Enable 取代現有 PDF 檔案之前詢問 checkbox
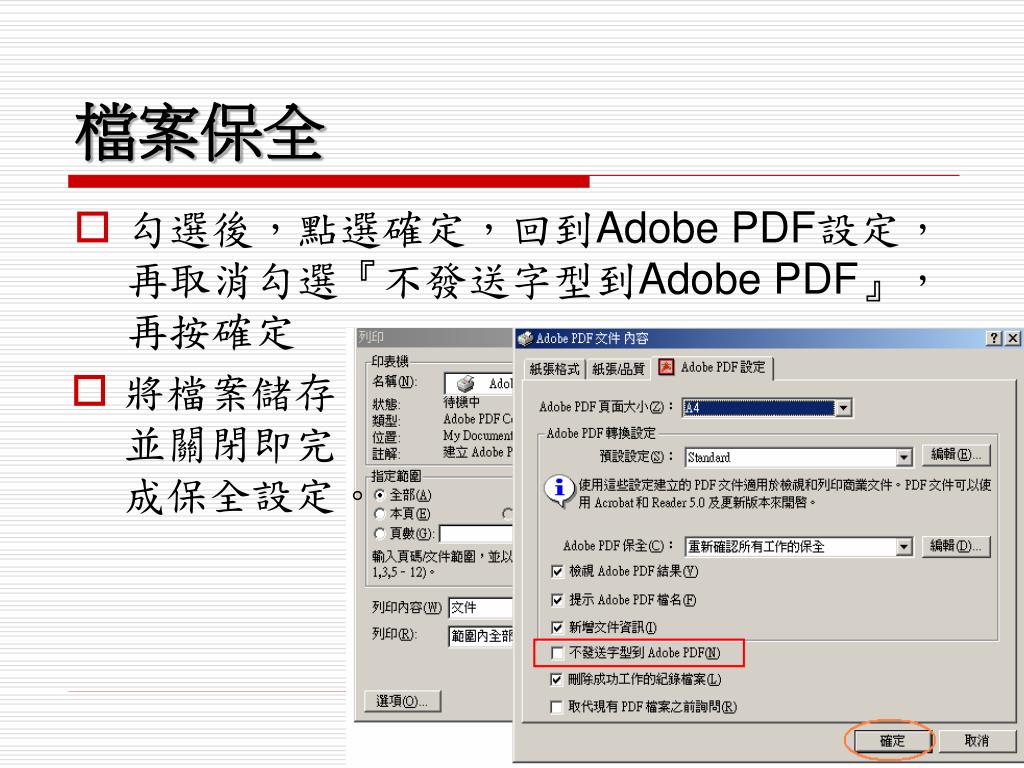Viewport: 1024px width, 768px height. (556, 707)
